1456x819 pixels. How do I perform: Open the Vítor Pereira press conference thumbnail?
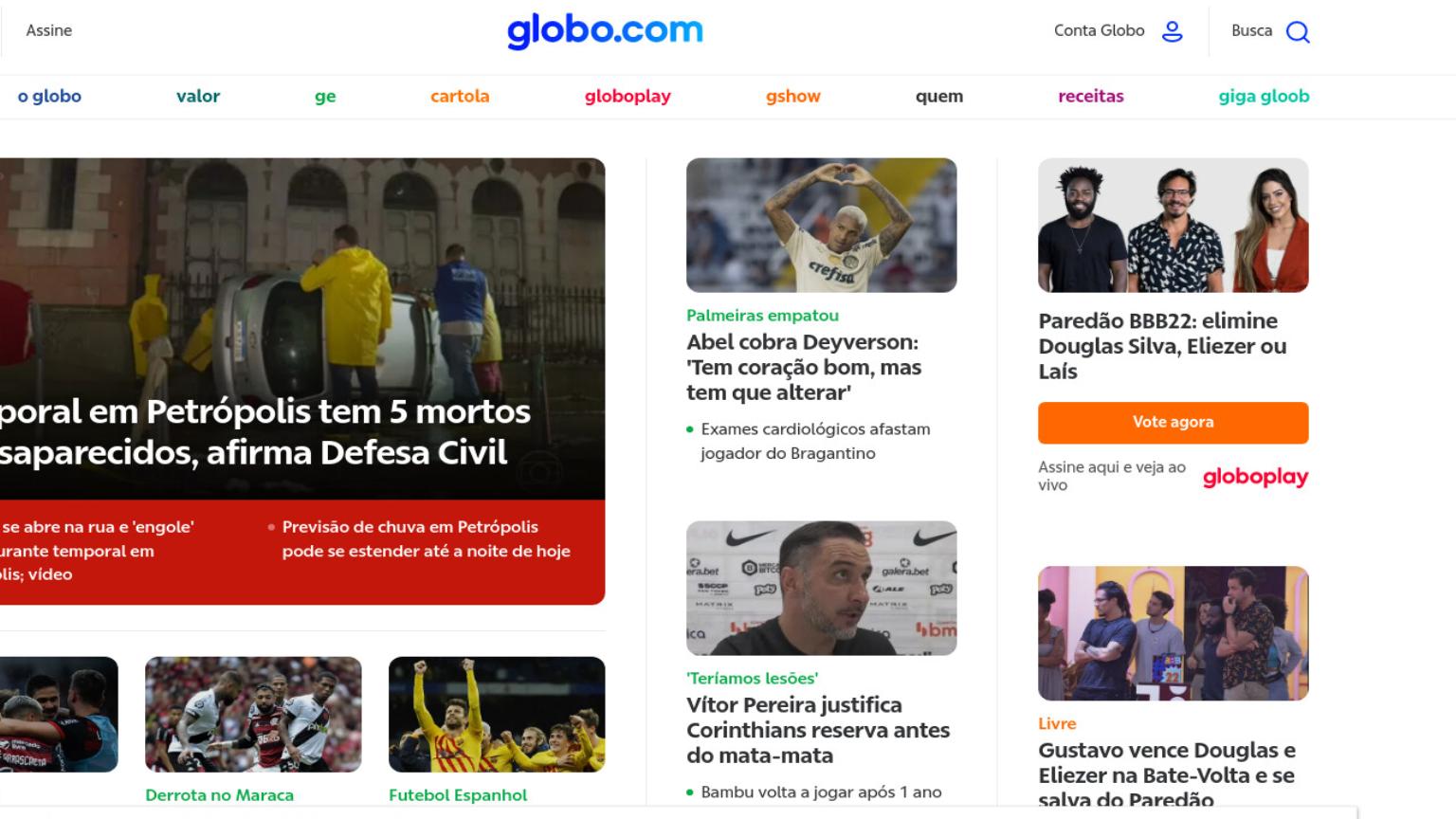[821, 588]
